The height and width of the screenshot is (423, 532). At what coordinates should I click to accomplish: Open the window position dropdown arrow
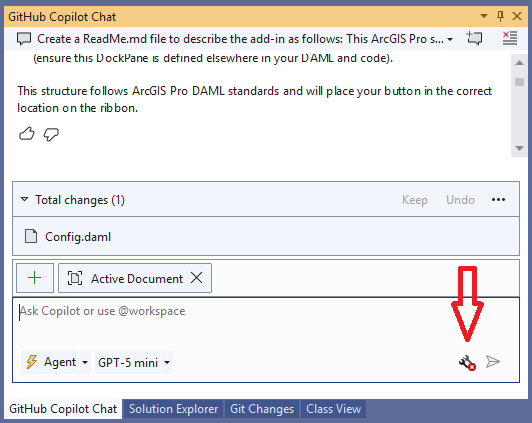click(x=484, y=16)
